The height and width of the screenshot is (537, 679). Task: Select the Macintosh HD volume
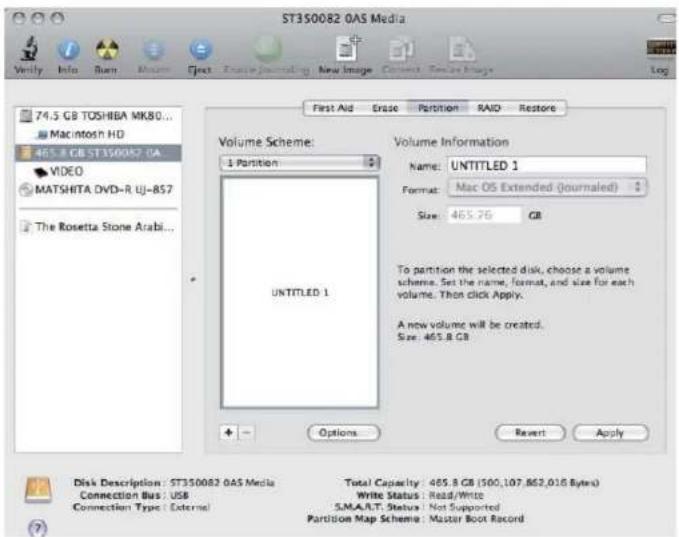pos(98,134)
